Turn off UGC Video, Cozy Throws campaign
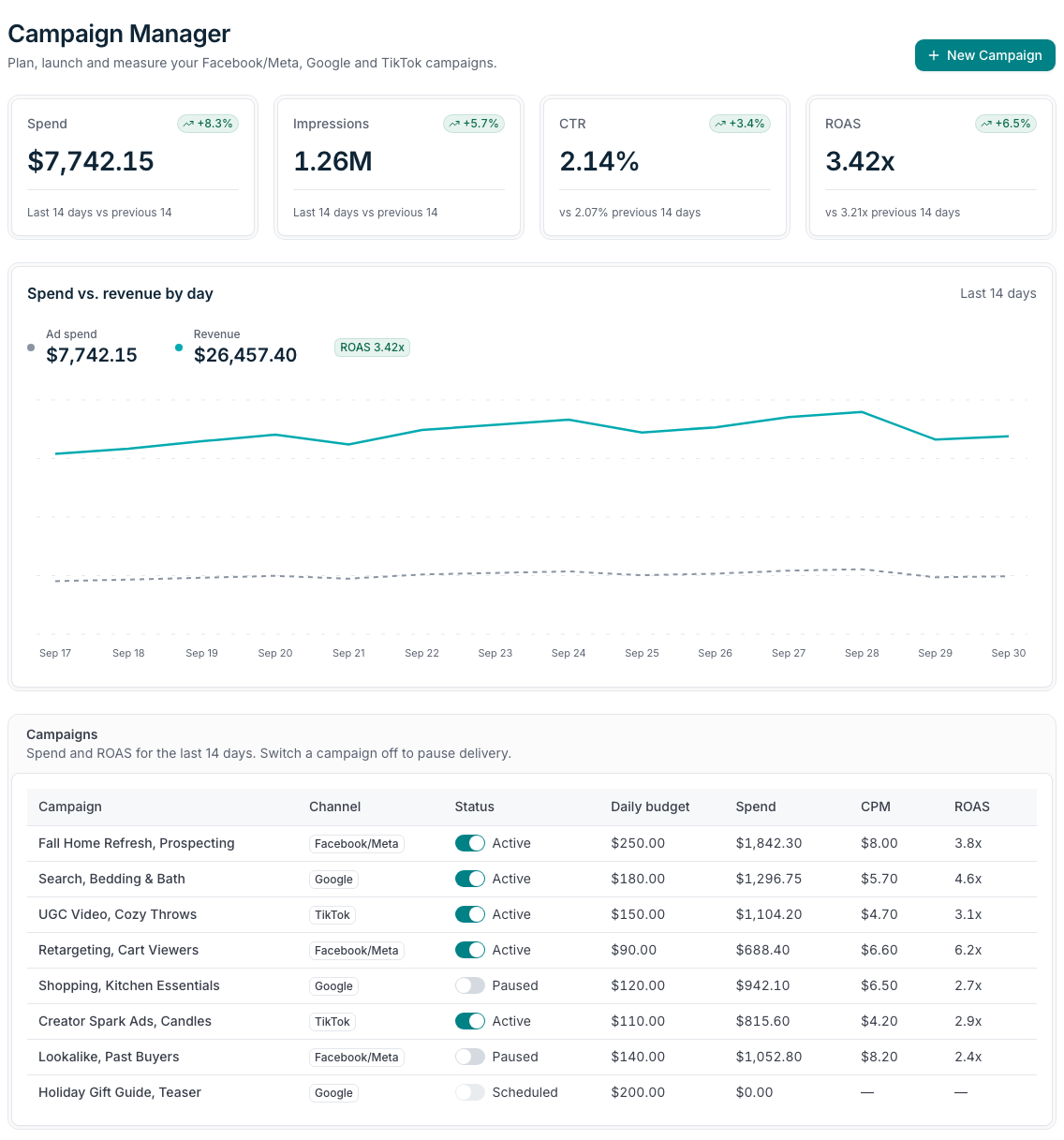Viewport: 1064px width, 1140px height. click(470, 914)
